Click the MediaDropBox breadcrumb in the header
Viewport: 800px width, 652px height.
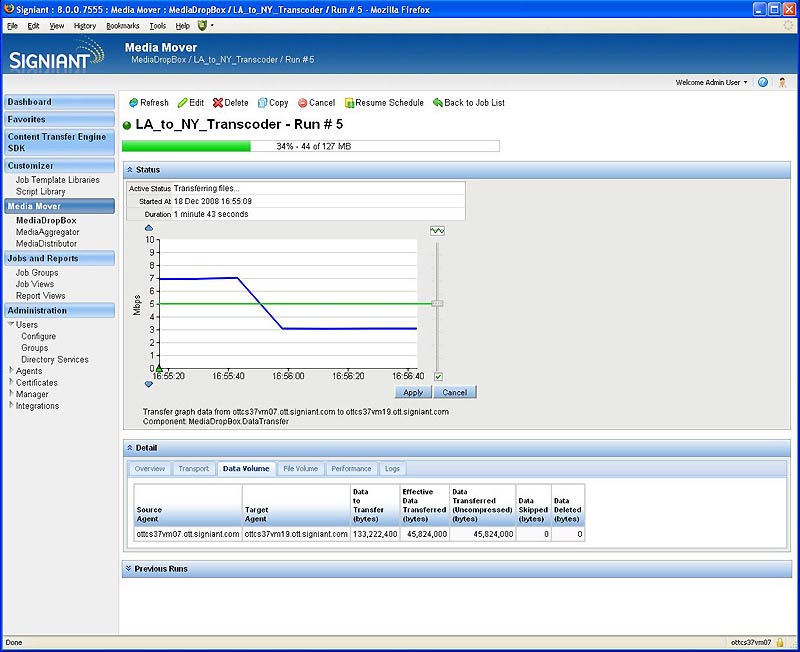(x=158, y=60)
